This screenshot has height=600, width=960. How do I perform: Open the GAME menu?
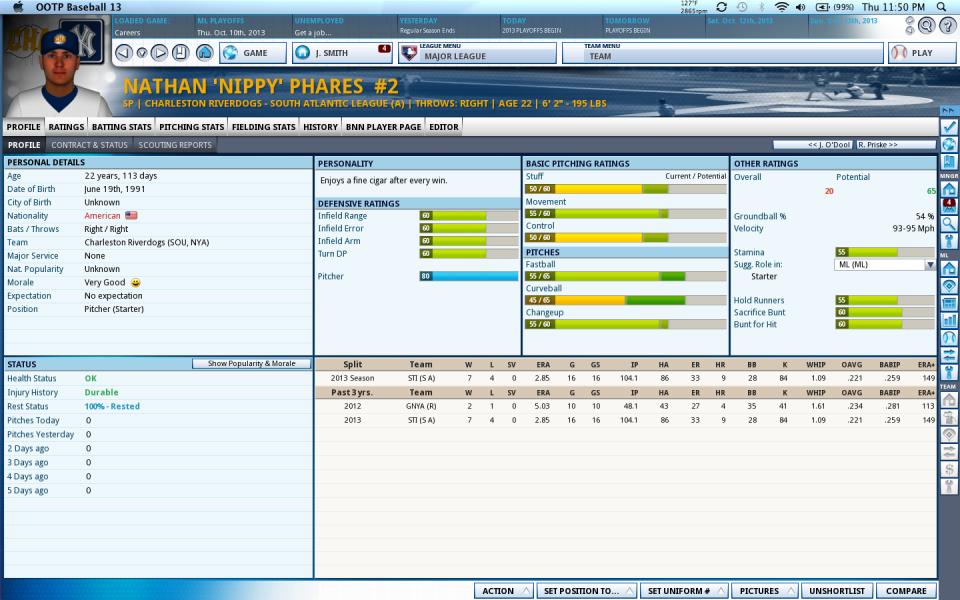click(x=253, y=53)
